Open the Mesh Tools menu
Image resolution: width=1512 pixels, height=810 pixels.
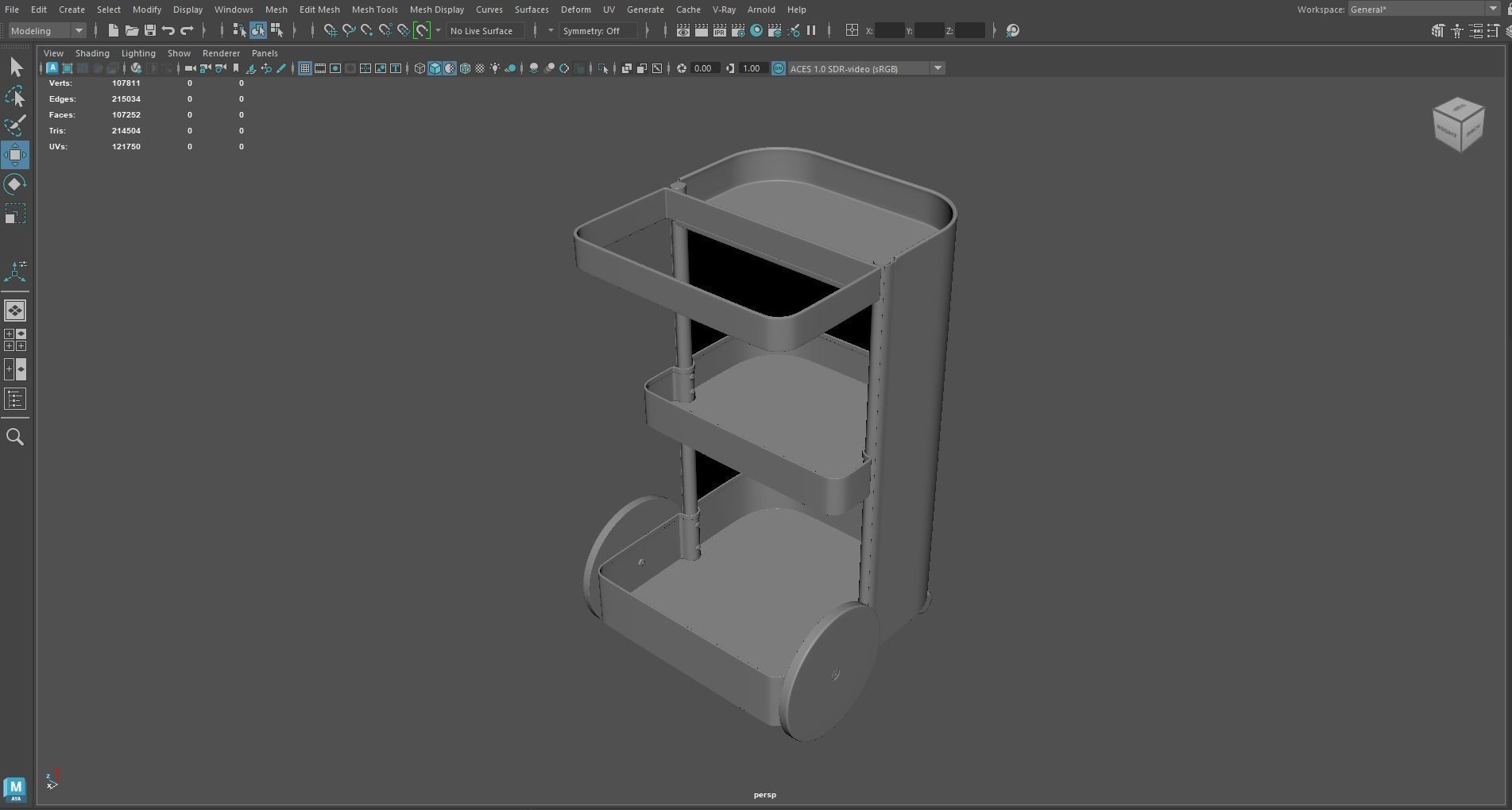pos(374,10)
